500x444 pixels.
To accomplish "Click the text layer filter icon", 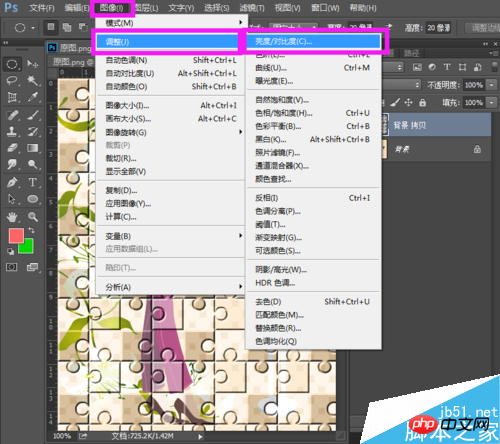I will (447, 67).
